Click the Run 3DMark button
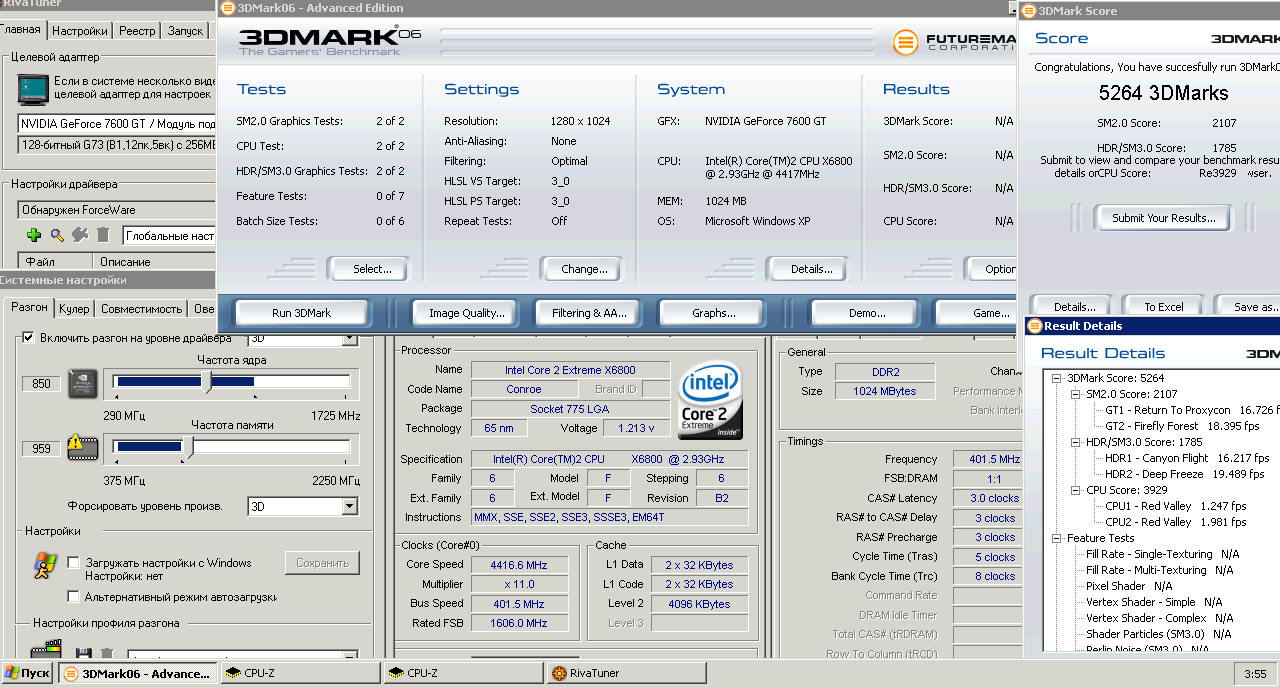 [x=301, y=313]
